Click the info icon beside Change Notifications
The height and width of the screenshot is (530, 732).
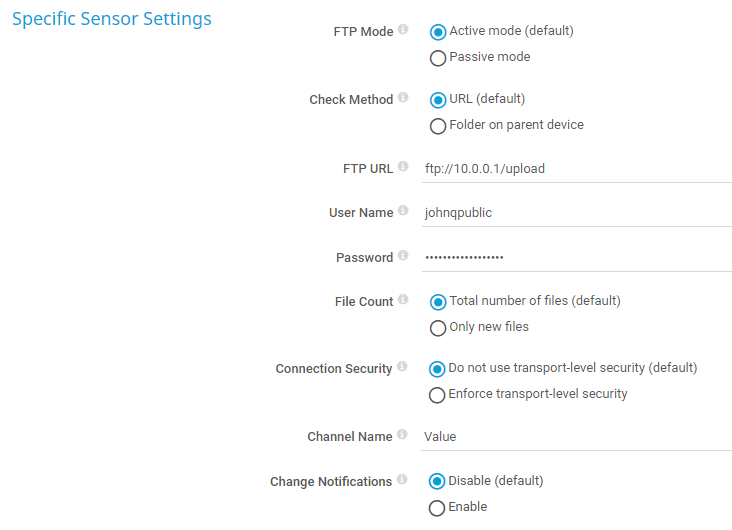[x=403, y=480]
